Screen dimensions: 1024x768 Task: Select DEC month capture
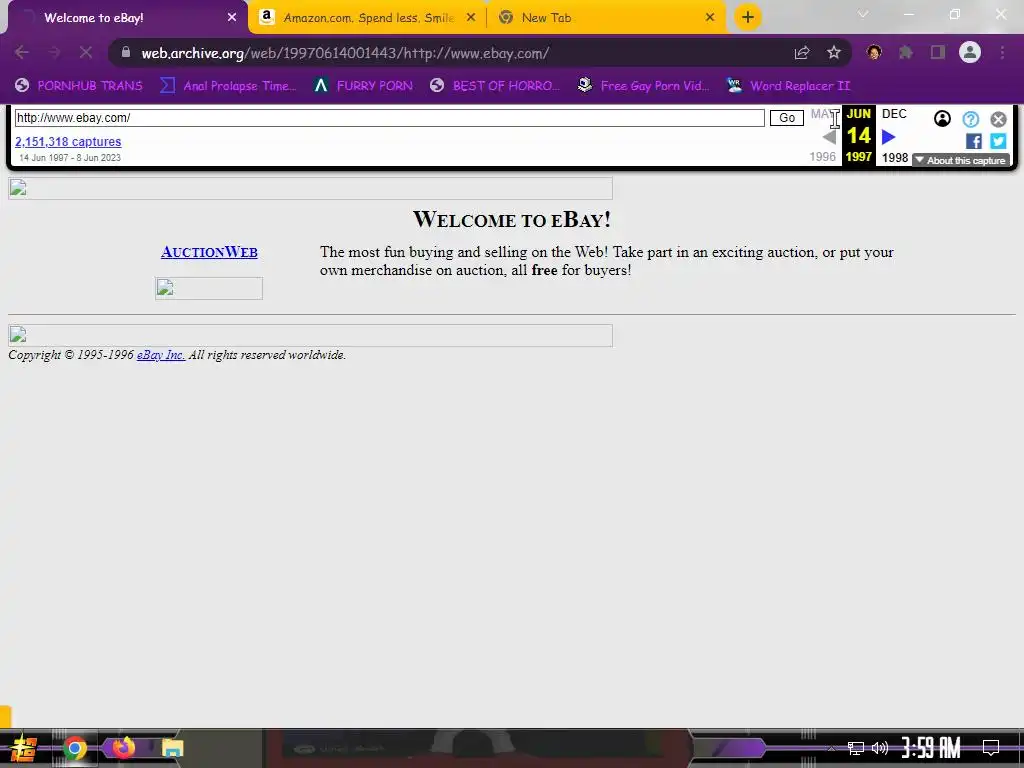pos(894,114)
